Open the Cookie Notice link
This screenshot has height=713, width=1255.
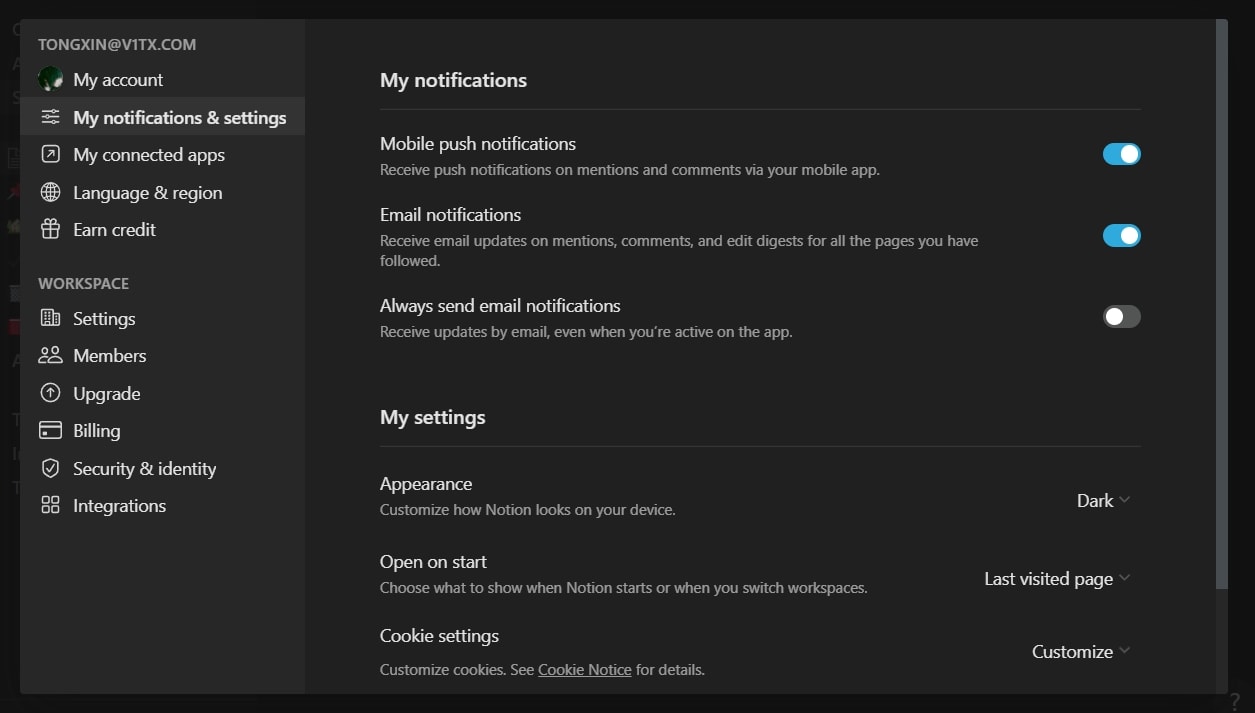pos(584,669)
